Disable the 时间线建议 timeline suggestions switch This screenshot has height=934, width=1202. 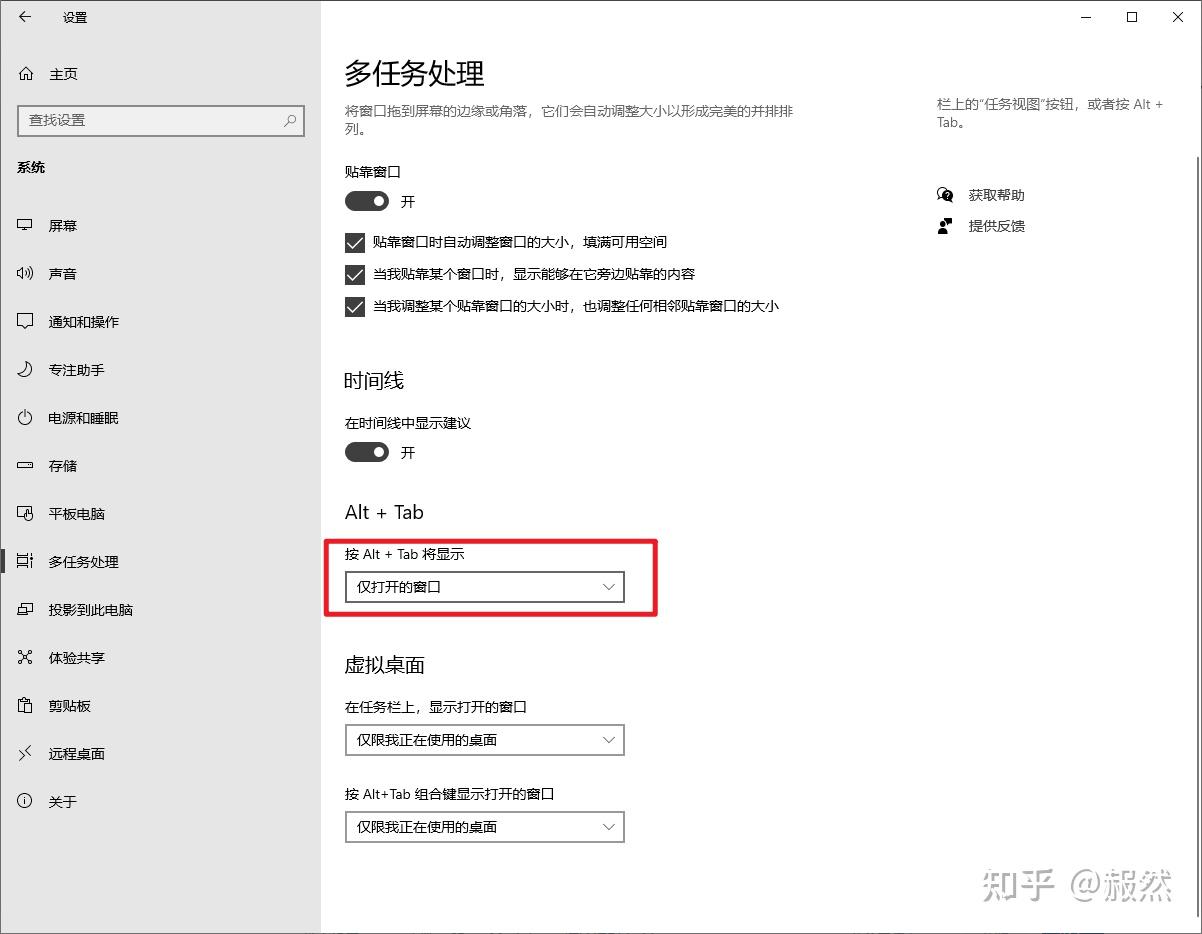point(366,452)
